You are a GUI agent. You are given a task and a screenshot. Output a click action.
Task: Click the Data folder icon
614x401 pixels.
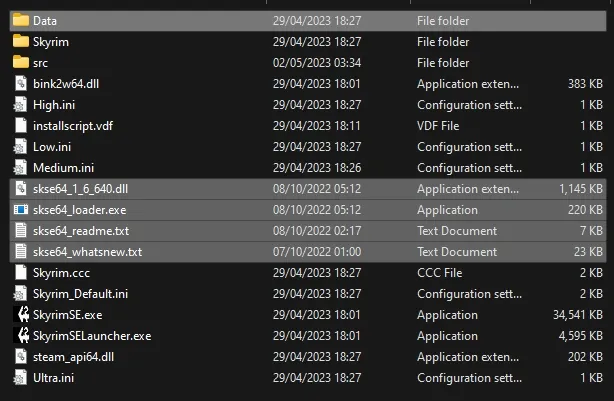click(20, 20)
